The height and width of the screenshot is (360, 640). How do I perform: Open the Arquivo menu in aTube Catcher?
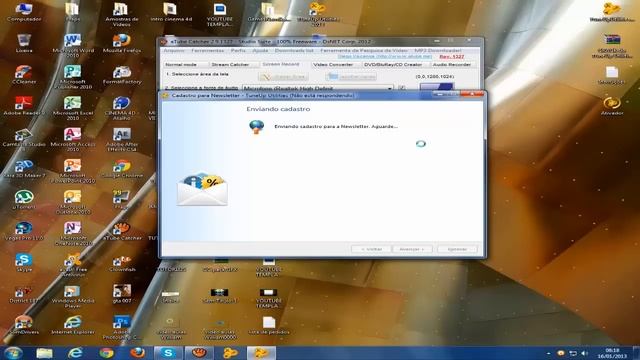coord(174,51)
